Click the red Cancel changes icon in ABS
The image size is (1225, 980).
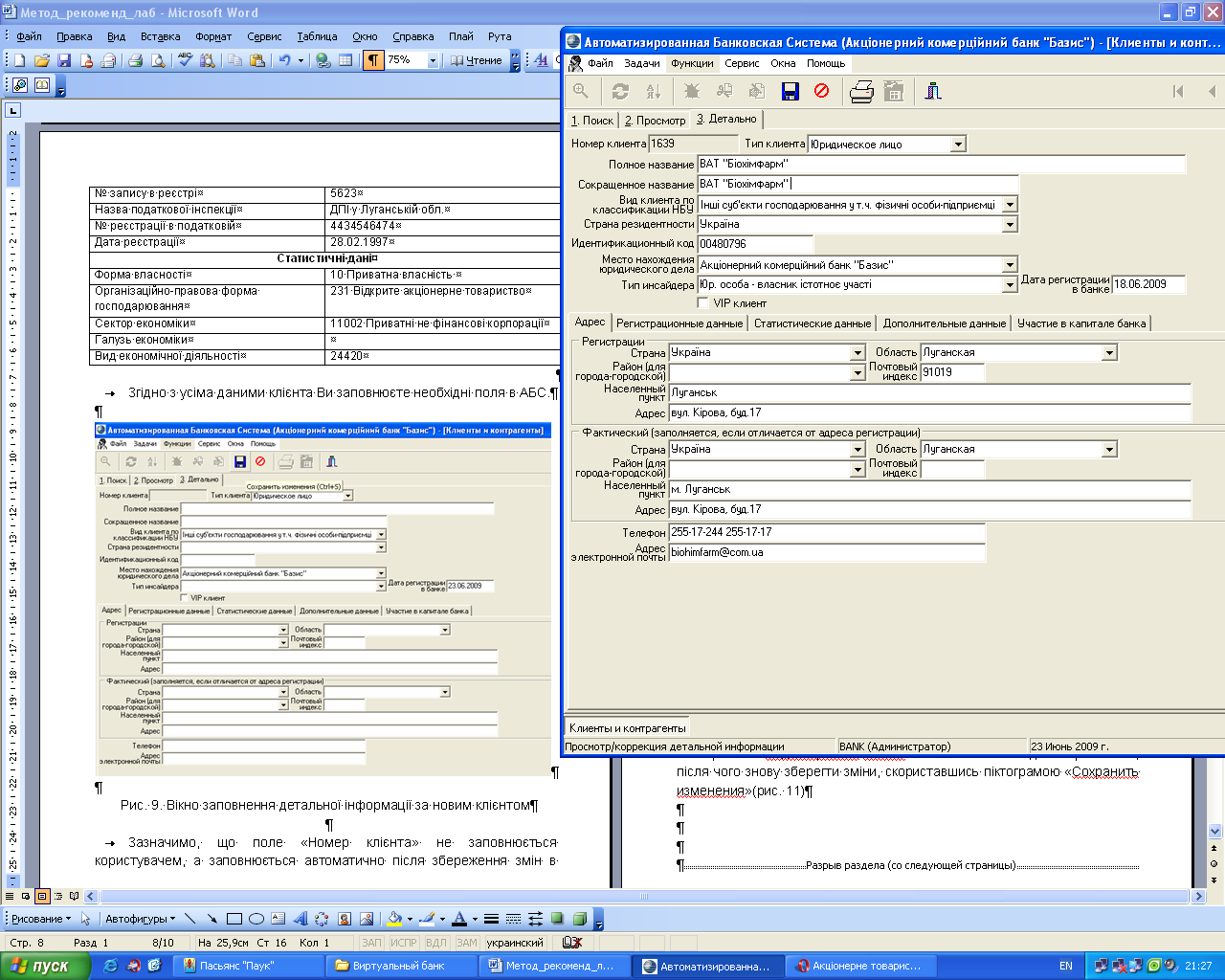pos(821,91)
